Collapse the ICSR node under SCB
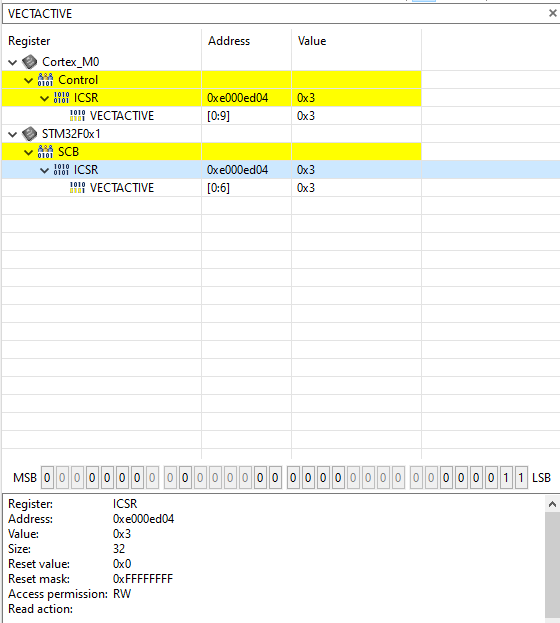 click(x=45, y=170)
